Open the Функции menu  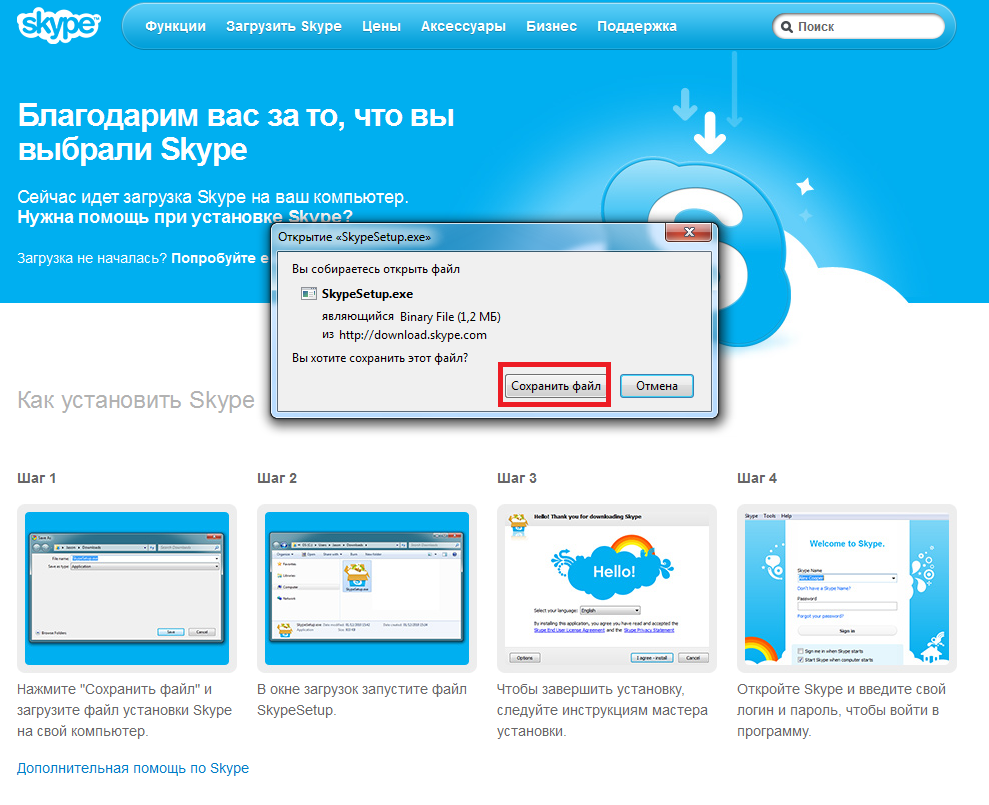(175, 26)
